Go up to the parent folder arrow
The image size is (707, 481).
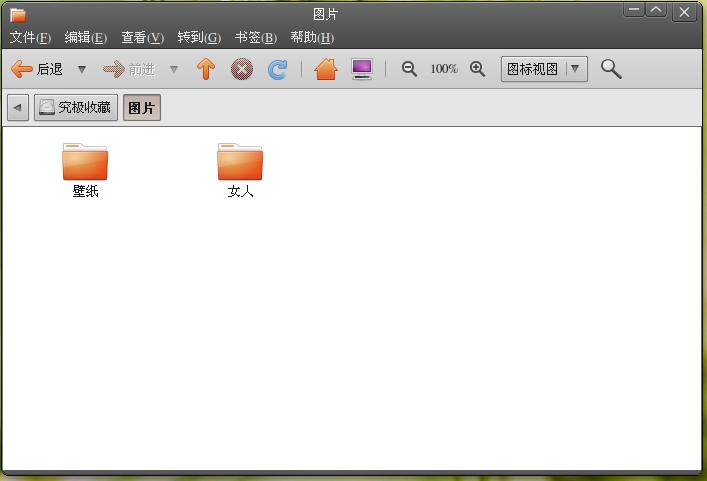pyautogui.click(x=206, y=69)
